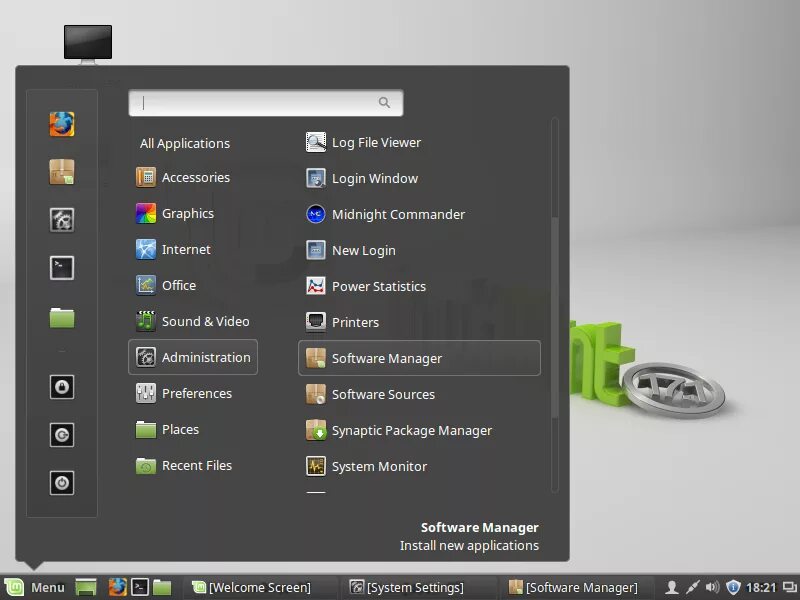The image size is (800, 600).
Task: Click the Quit power icon in sidebar
Action: pyautogui.click(x=62, y=483)
